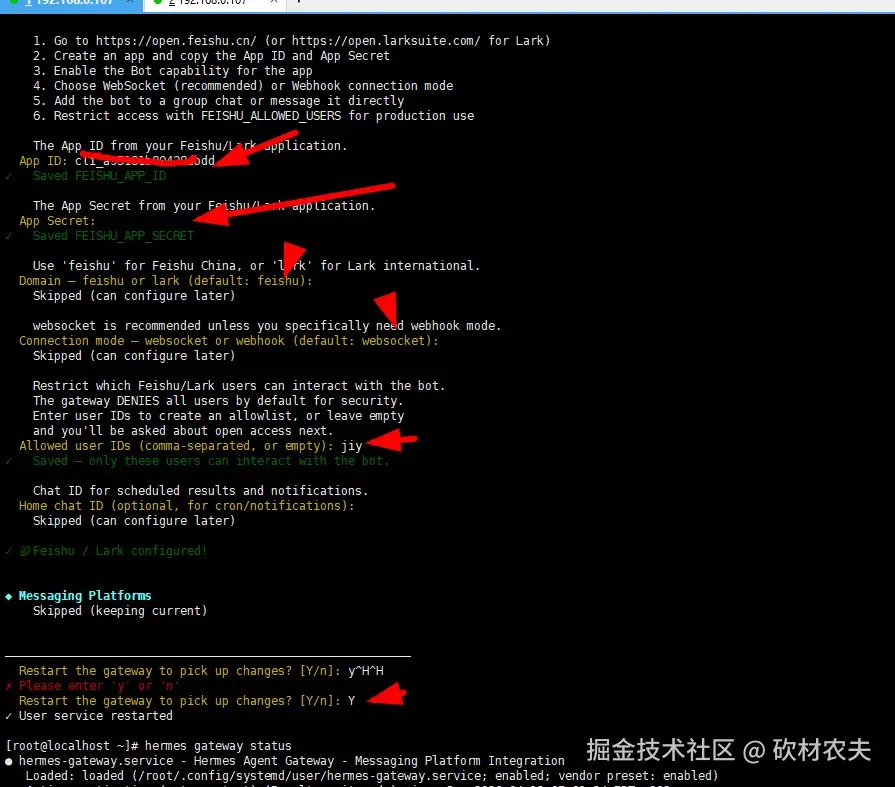Click 'Skipped (can configure later)' under Connection mode
The image size is (895, 787).
(134, 356)
